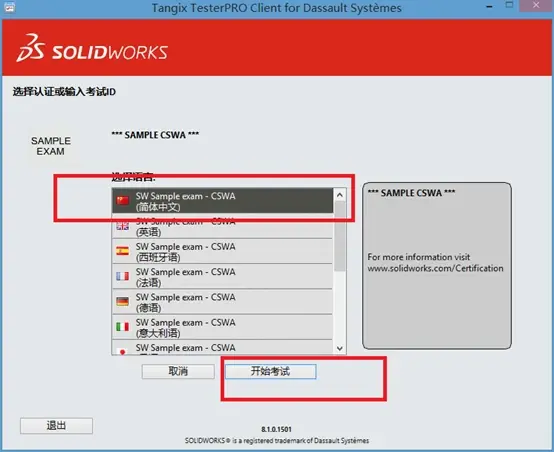Click the France flag icon

click(123, 276)
